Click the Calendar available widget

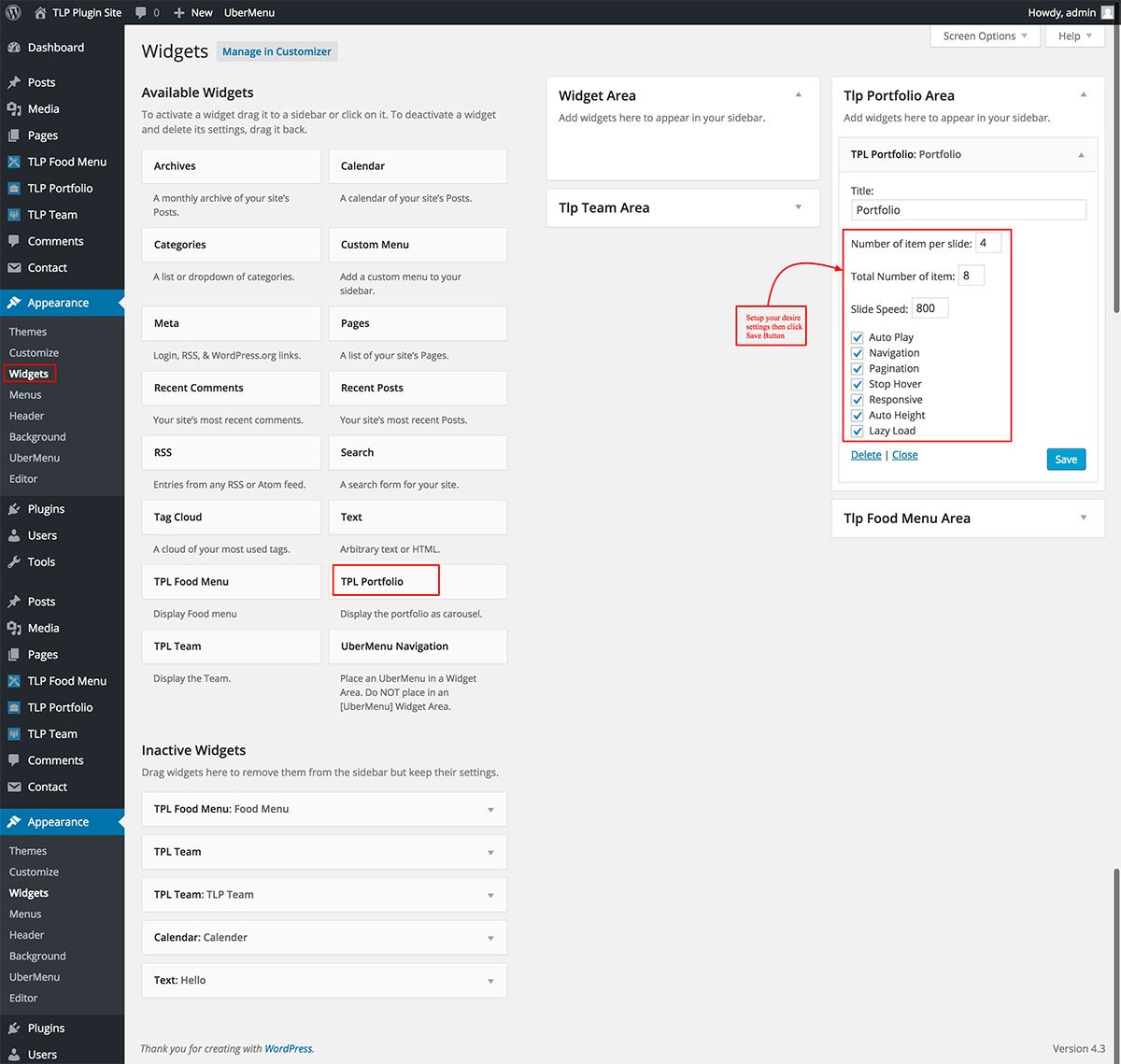pos(418,166)
